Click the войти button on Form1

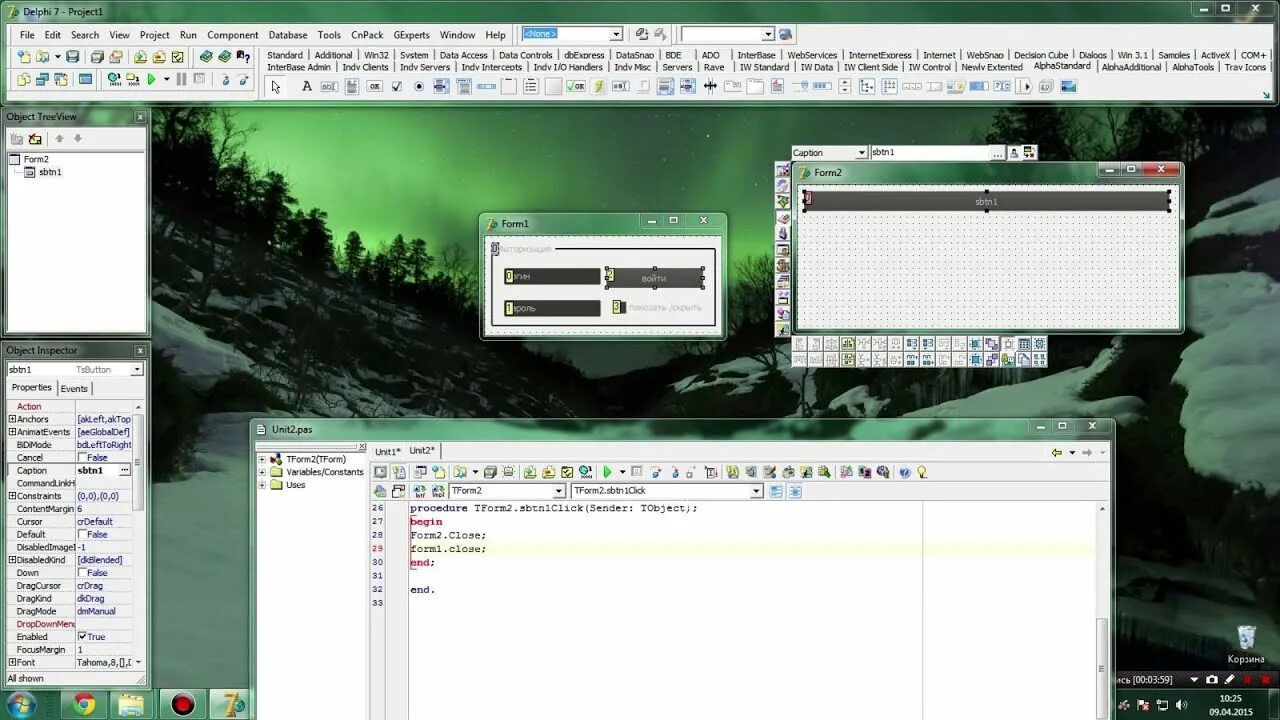[654, 277]
